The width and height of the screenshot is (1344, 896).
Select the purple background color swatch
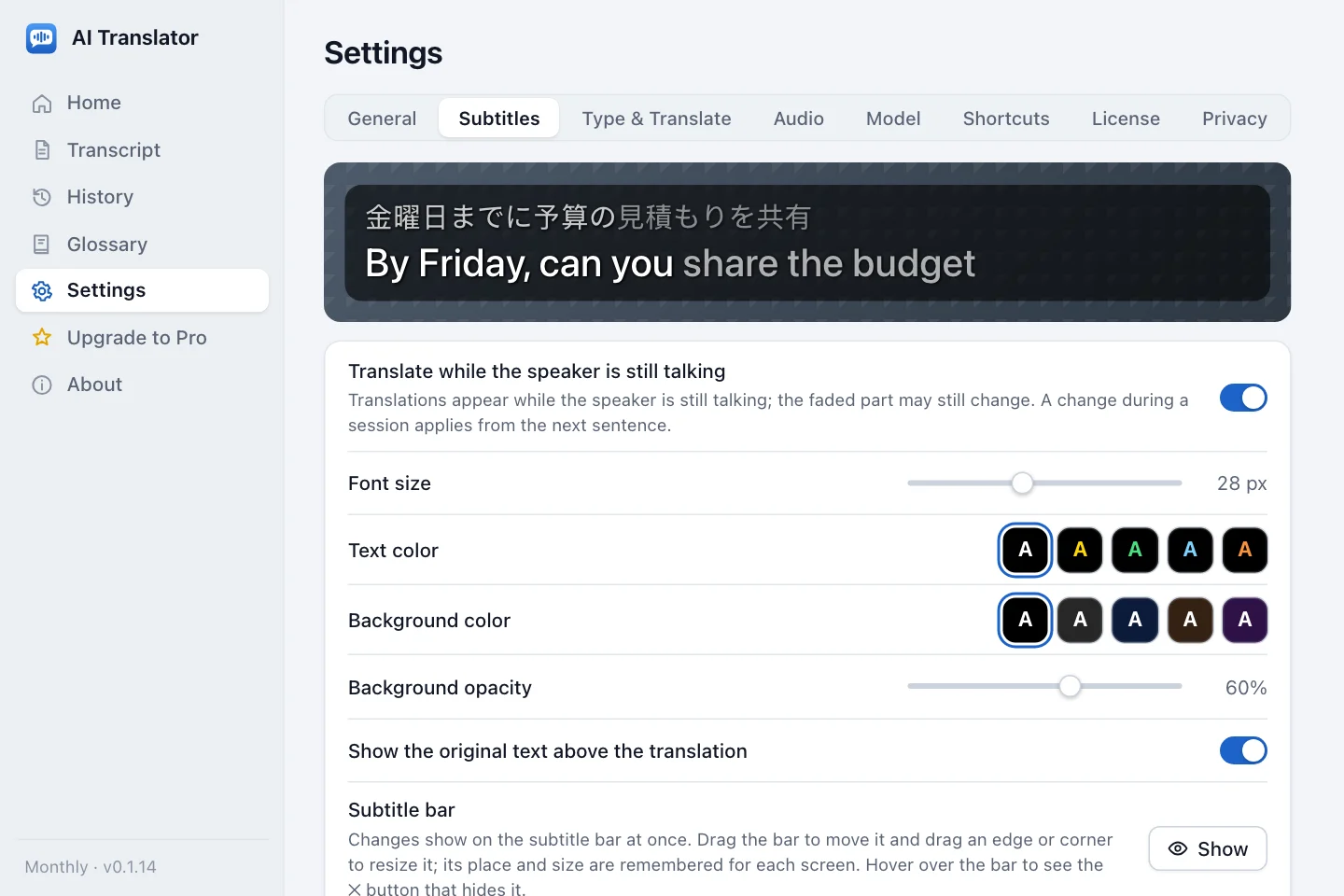[1245, 620]
